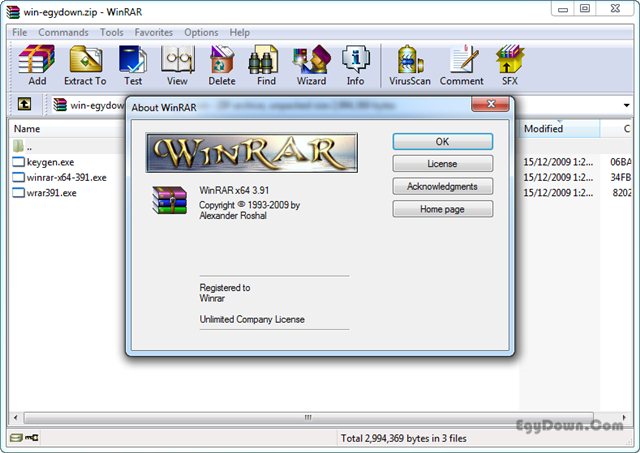Open the Options menu
The width and height of the screenshot is (640, 453).
click(x=201, y=32)
